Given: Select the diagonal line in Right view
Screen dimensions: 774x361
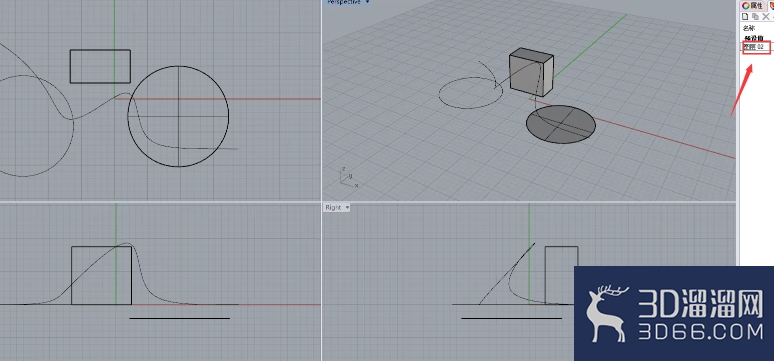Looking at the screenshot, I should (507, 274).
